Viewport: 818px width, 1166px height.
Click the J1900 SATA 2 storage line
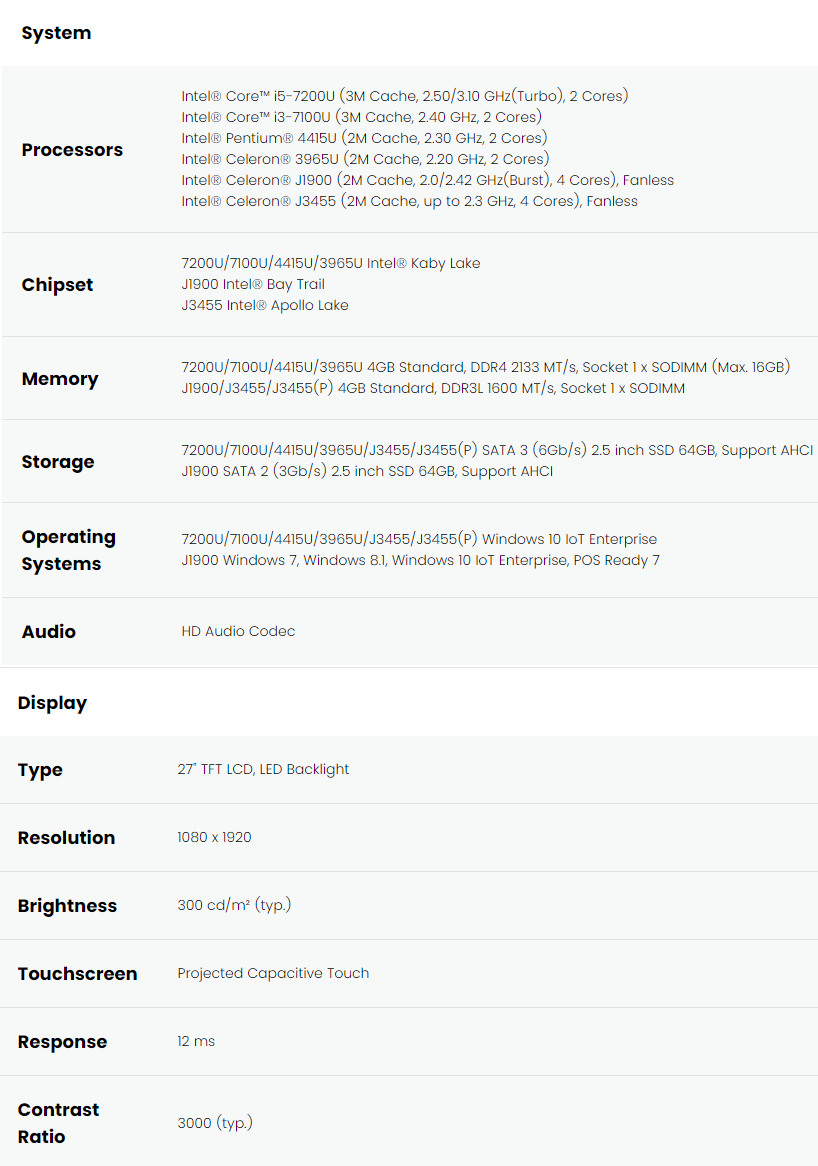pos(367,471)
